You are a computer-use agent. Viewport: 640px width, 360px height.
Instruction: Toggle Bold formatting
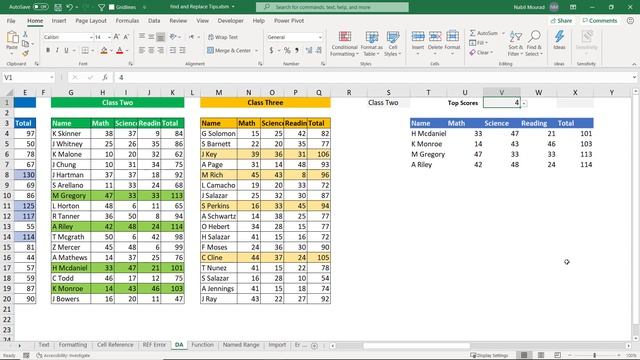tap(48, 50)
